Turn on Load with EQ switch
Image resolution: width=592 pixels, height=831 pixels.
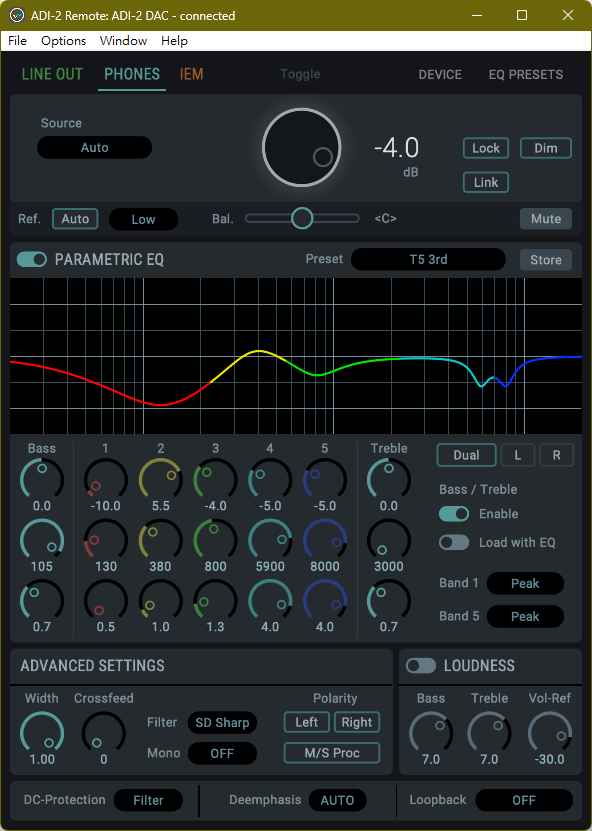pos(454,542)
